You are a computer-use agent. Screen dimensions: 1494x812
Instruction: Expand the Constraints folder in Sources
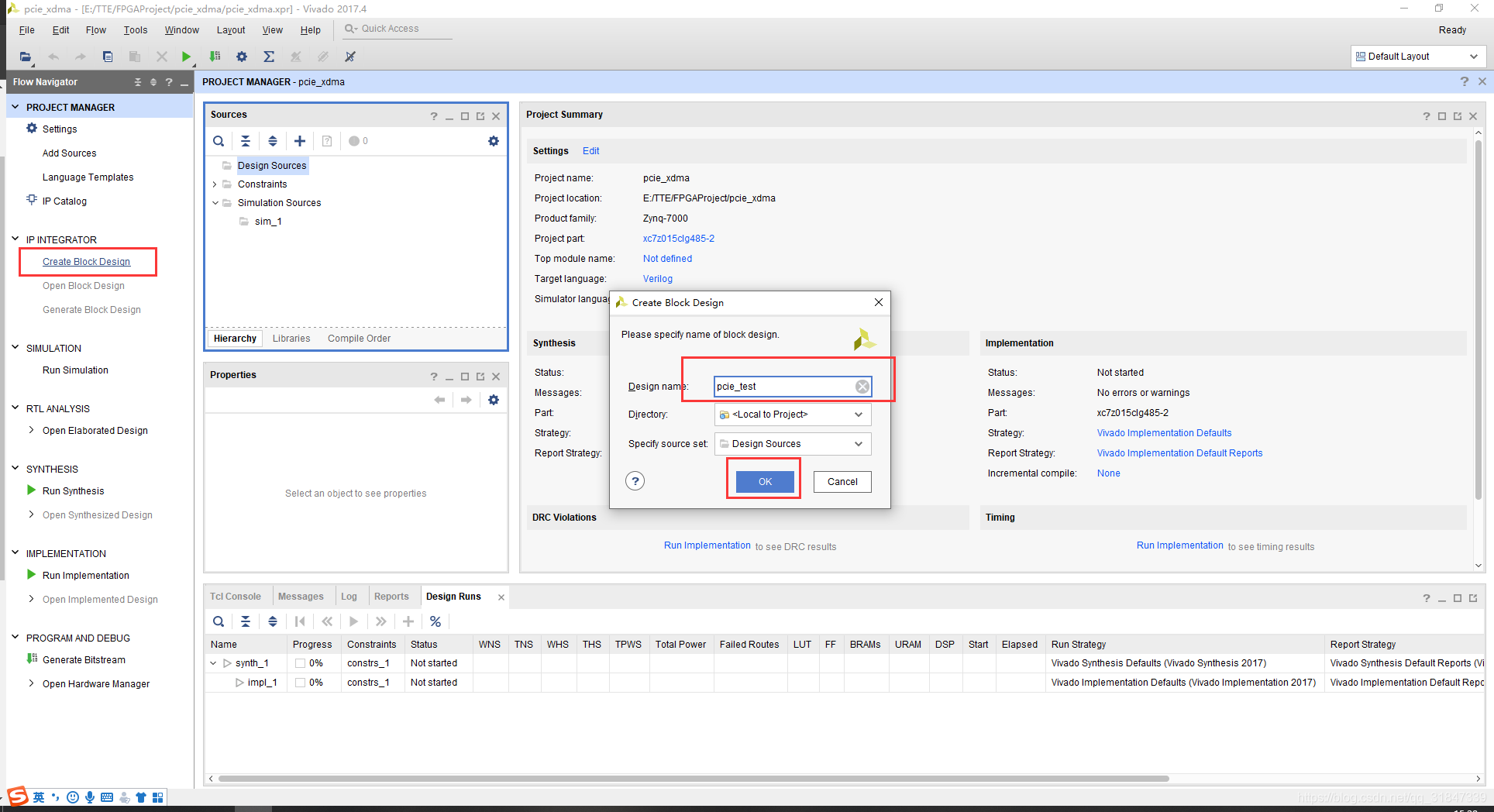[x=215, y=184]
